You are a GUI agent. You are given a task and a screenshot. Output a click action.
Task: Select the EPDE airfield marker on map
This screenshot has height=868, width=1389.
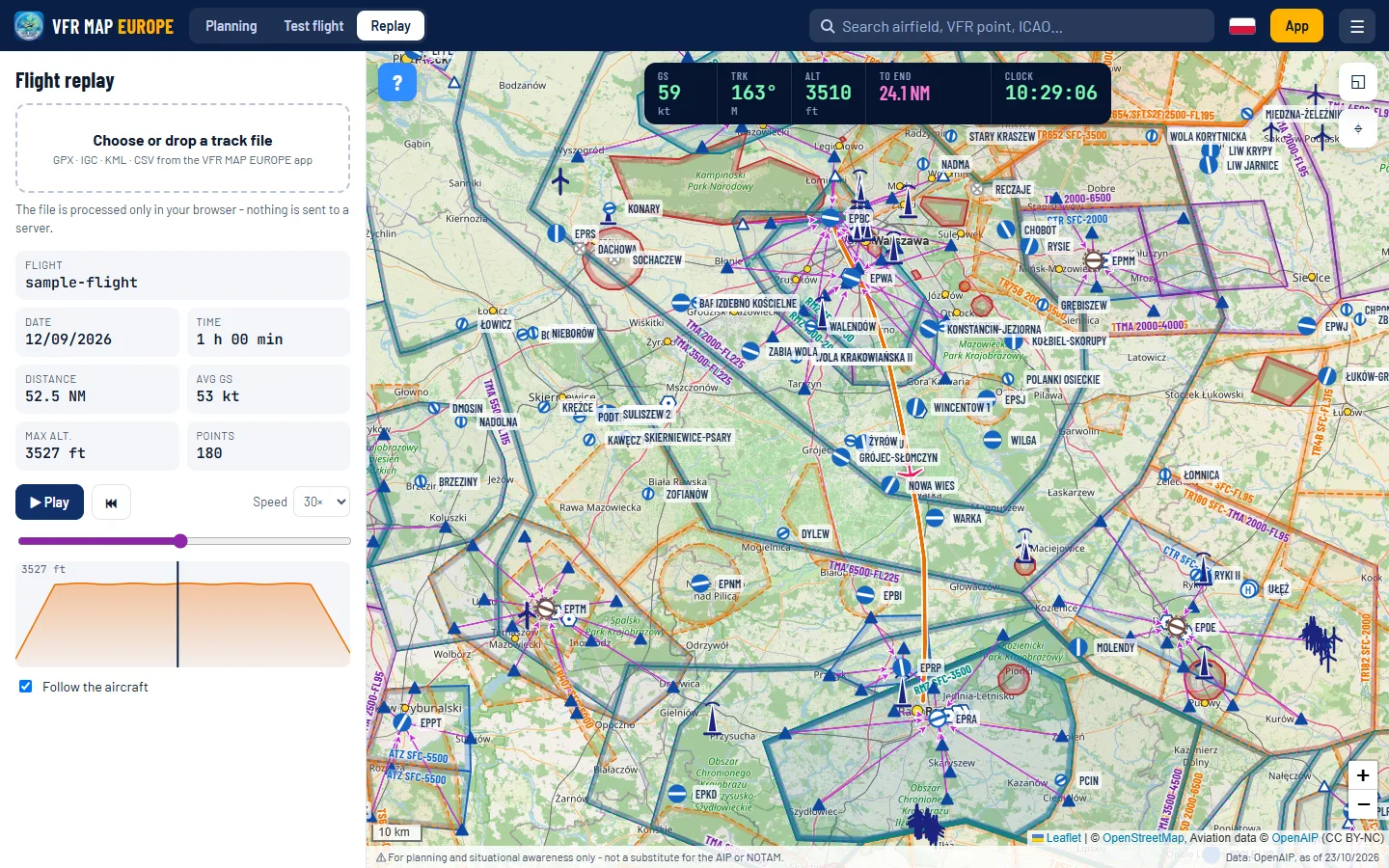1176,627
